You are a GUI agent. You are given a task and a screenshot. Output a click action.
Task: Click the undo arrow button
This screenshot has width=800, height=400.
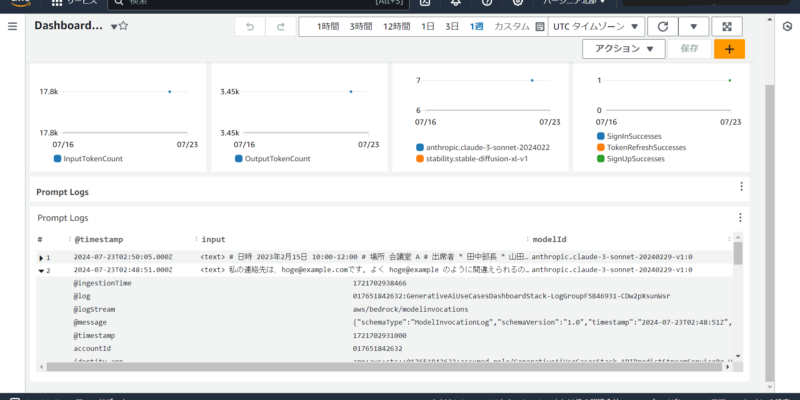[x=250, y=26]
